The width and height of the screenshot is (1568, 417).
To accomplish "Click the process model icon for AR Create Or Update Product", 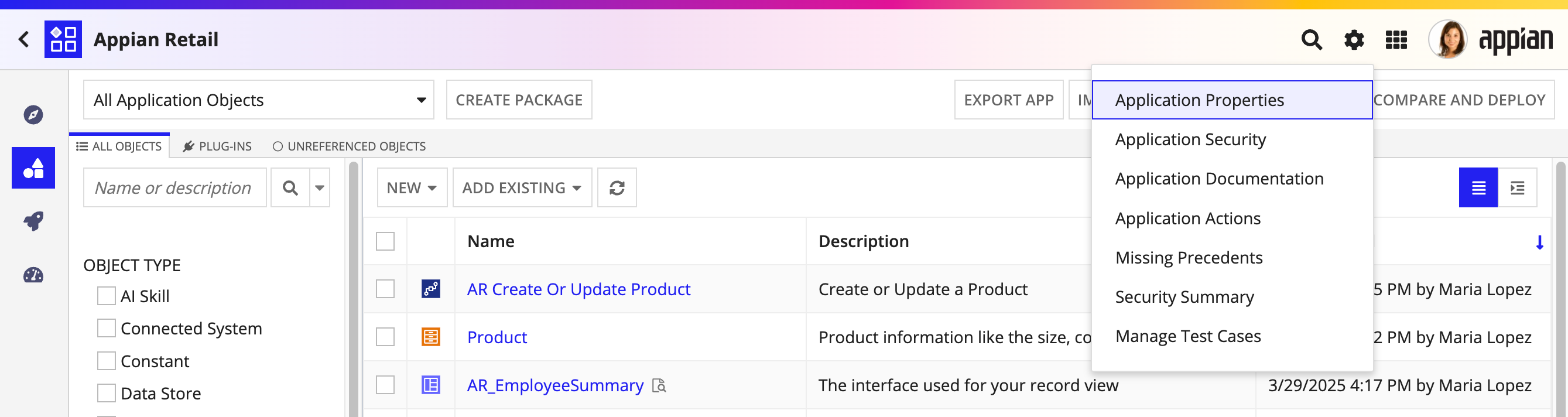I will [x=431, y=289].
